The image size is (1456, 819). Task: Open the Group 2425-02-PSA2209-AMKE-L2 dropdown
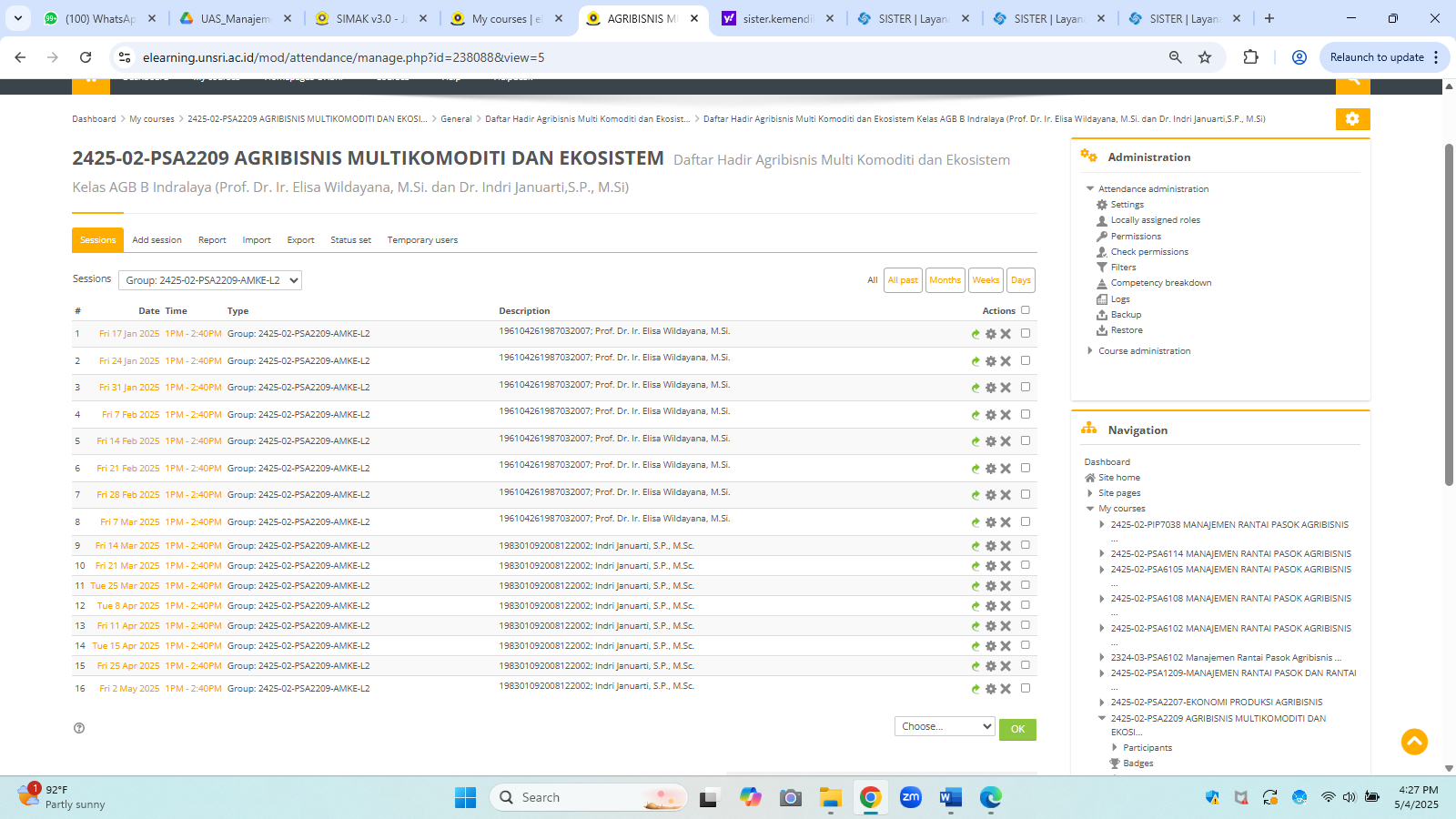coord(210,280)
